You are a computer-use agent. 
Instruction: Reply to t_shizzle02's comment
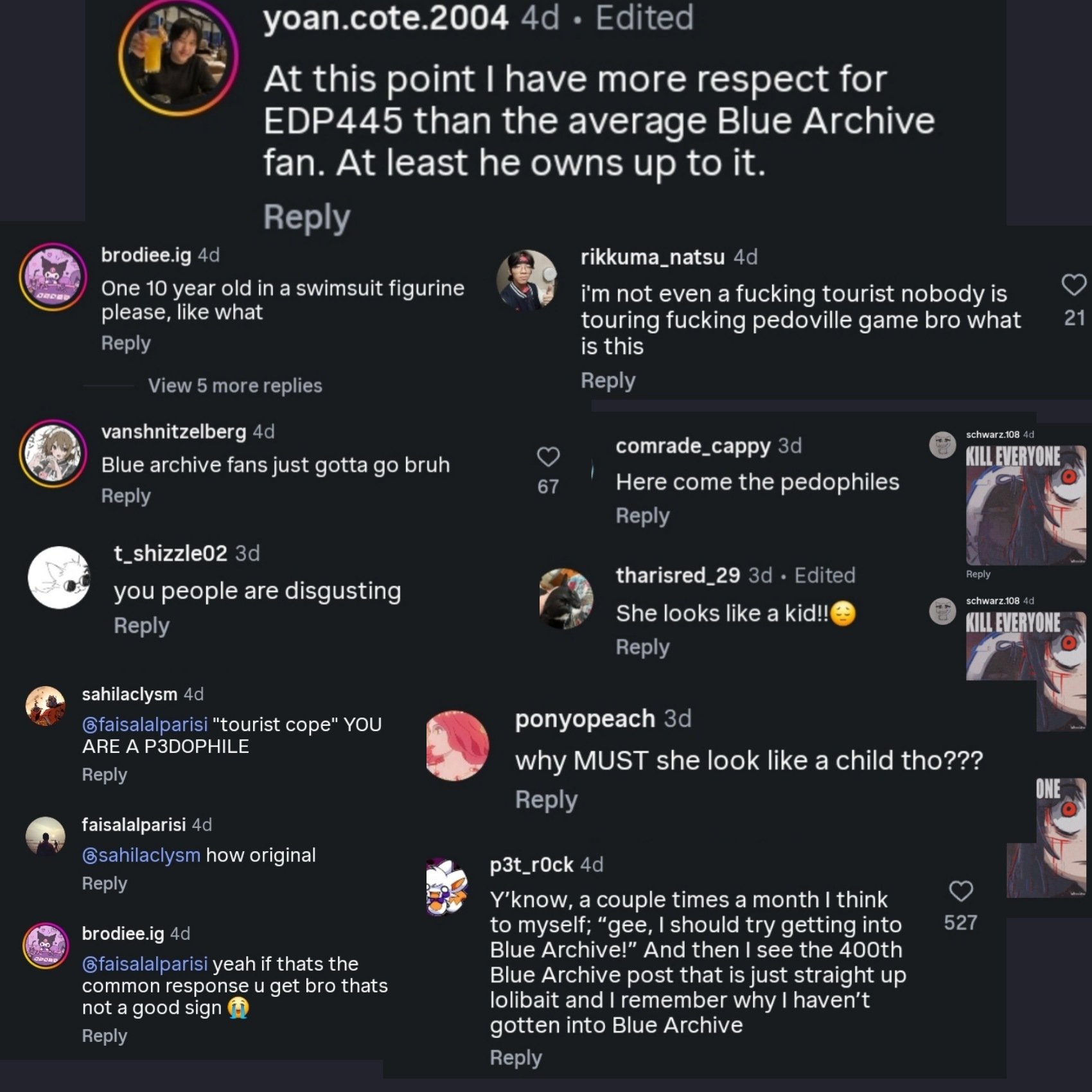[x=141, y=626]
